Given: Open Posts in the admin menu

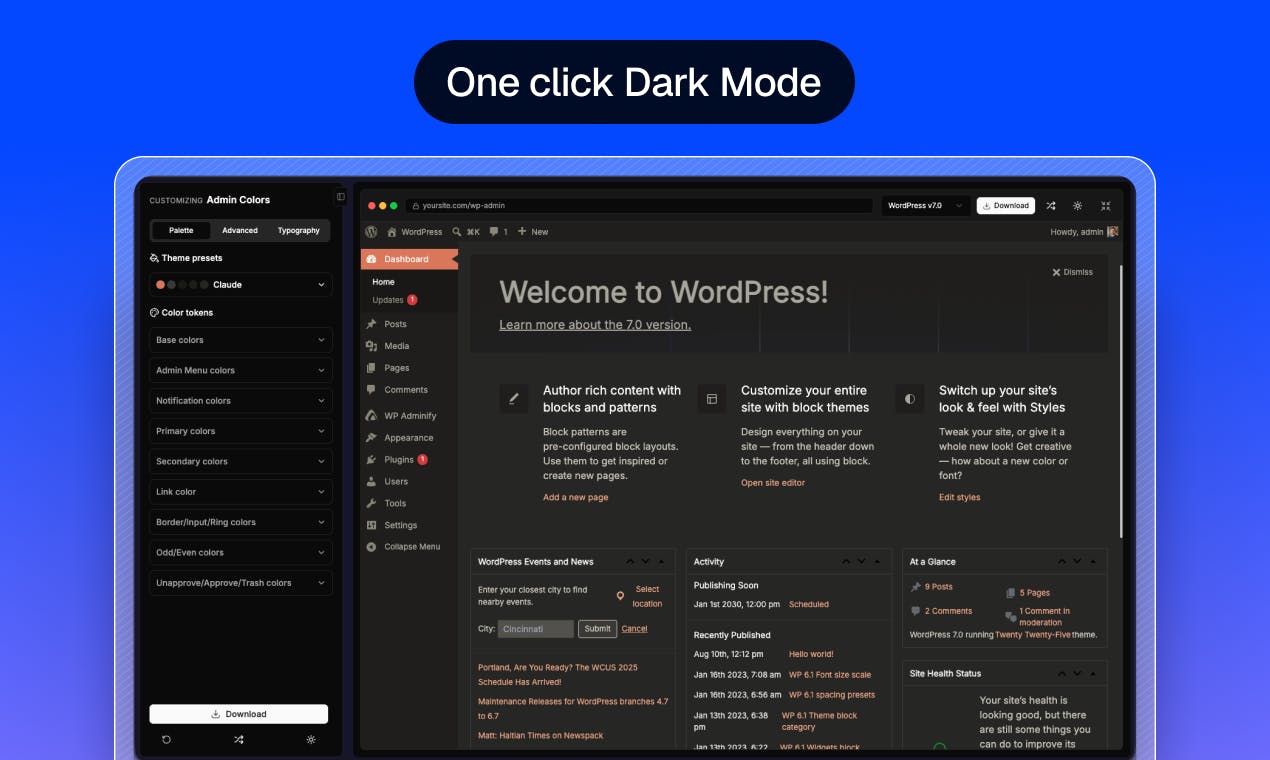Looking at the screenshot, I should pos(409,324).
